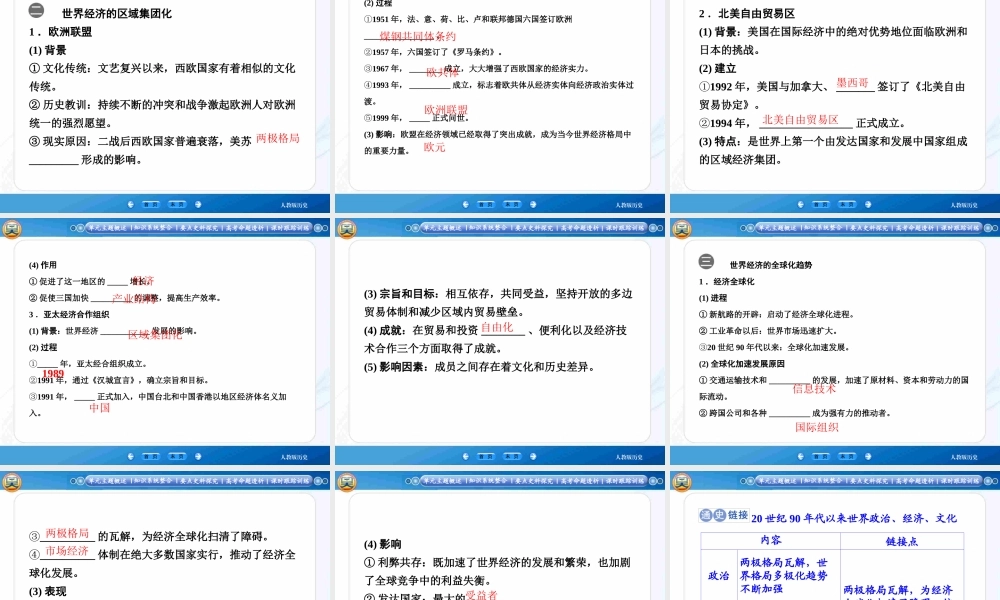Click the 链接点 column header in the table
This screenshot has width=1000, height=600.
pos(902,541)
